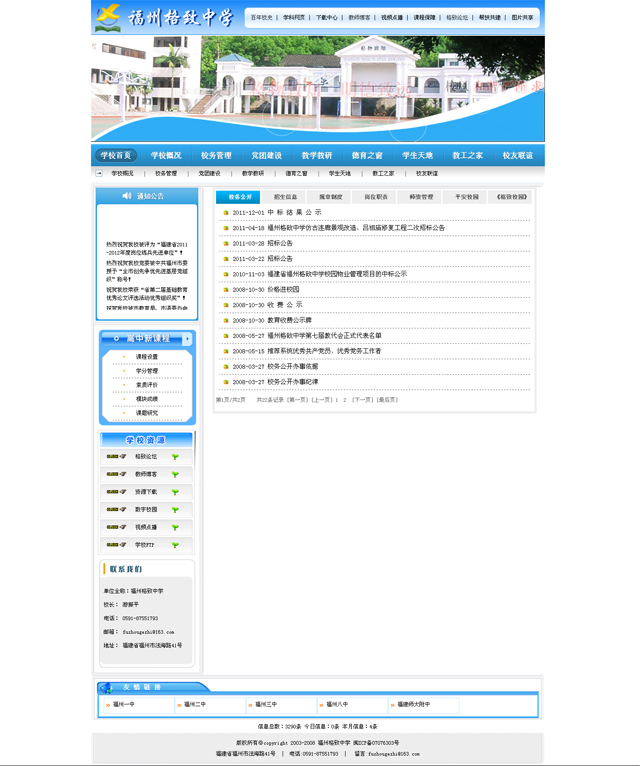
Task: Go to the 下一页 pagination link
Action: [362, 400]
